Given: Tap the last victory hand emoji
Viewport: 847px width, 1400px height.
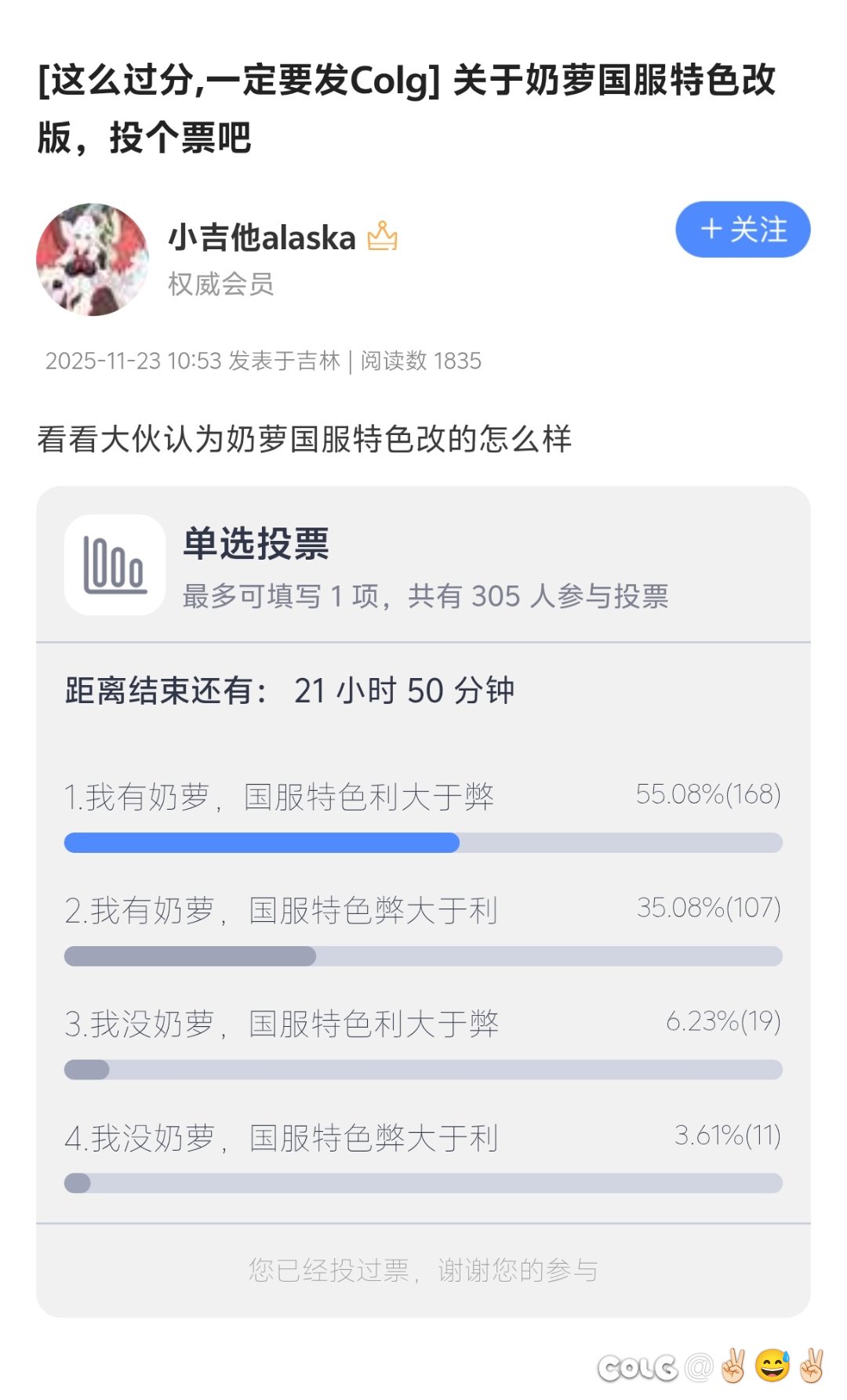Looking at the screenshot, I should tap(812, 1366).
